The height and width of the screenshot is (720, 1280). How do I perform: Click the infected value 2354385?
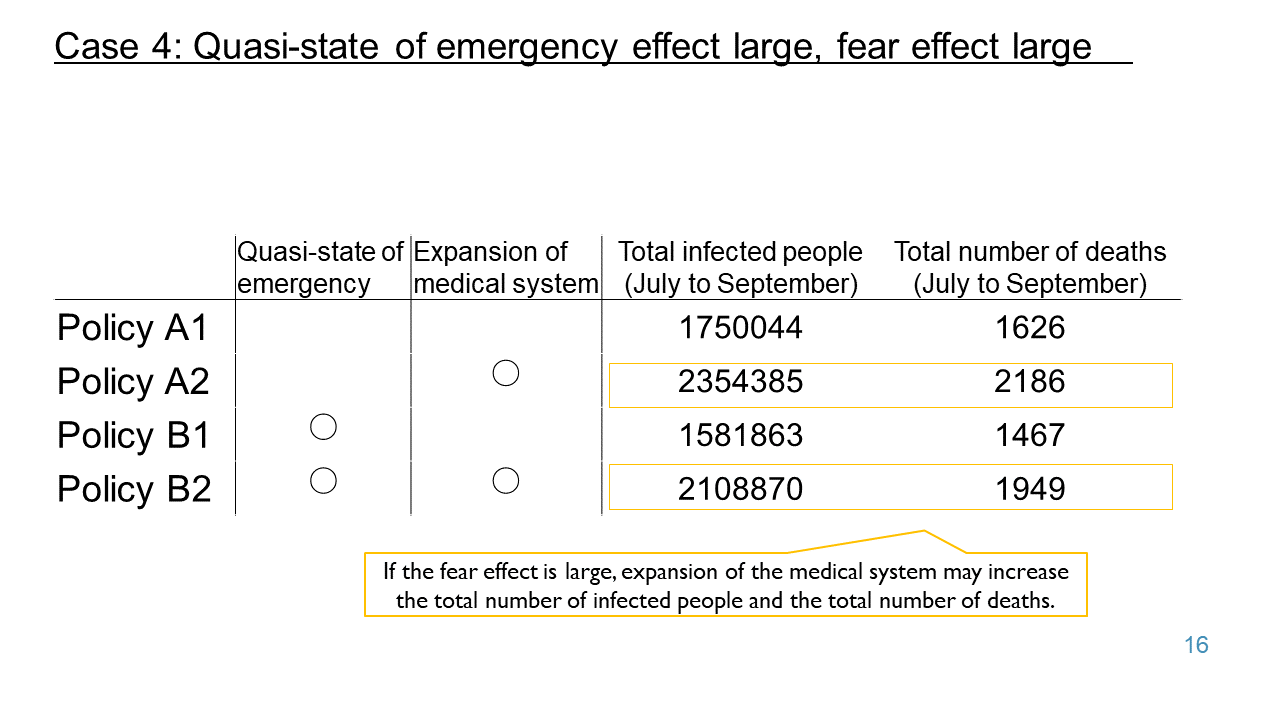click(x=741, y=382)
